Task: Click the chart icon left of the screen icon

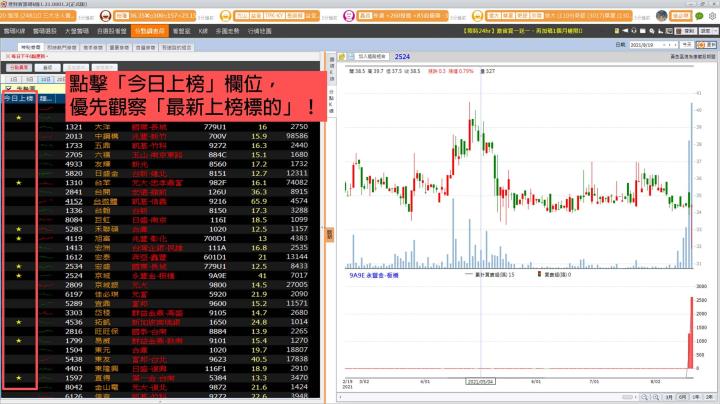Action: pos(660,31)
